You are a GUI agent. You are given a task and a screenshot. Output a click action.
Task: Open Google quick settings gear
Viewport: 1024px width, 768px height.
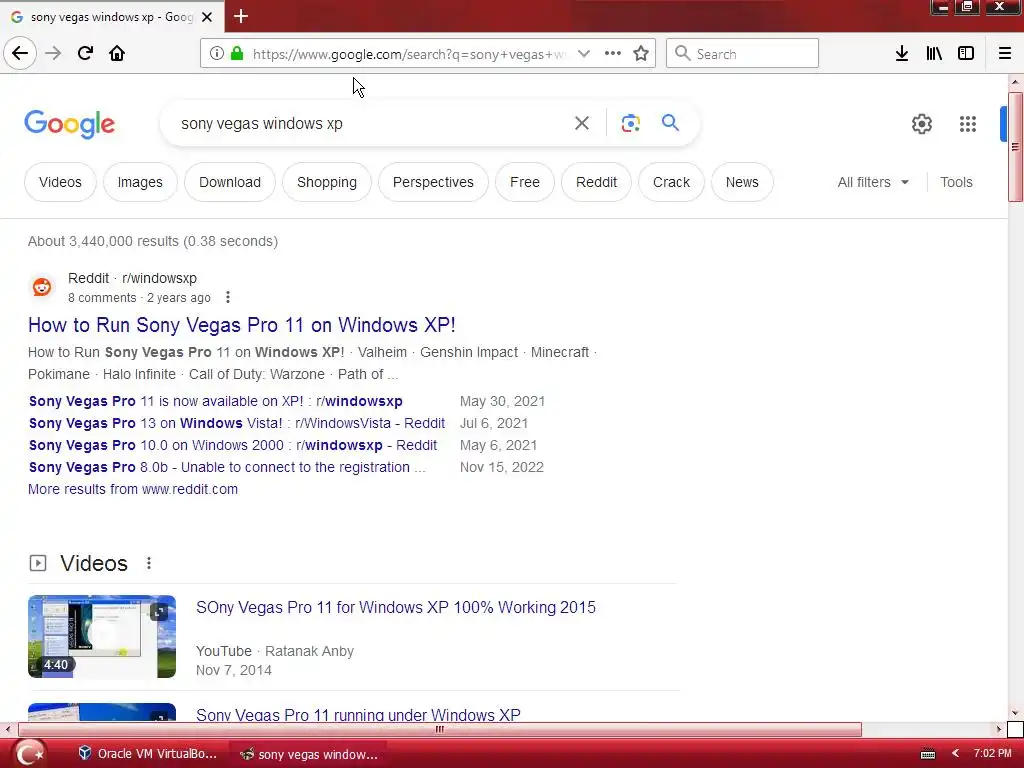pyautogui.click(x=921, y=124)
